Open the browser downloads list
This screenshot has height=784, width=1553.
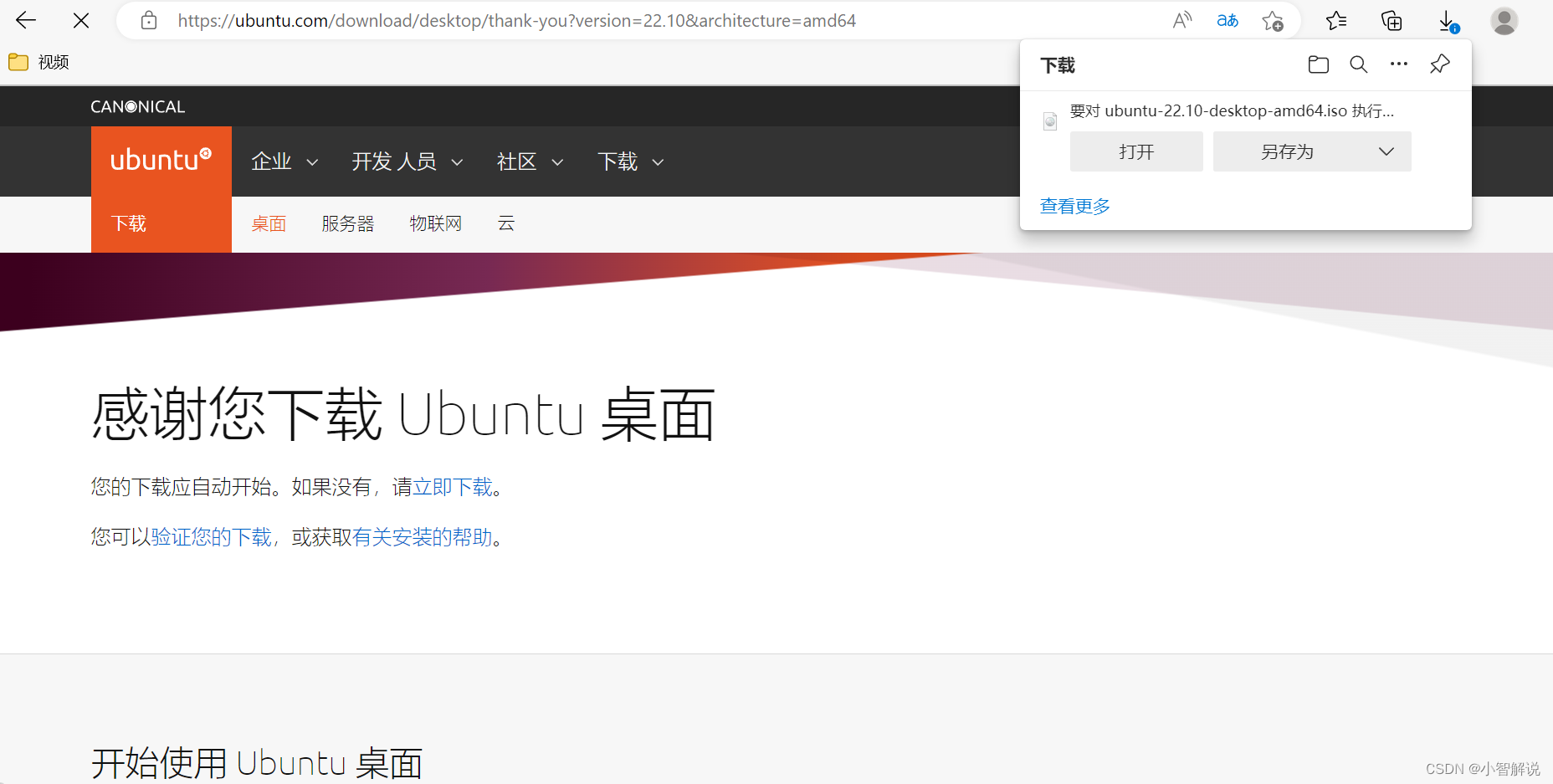coord(1447,20)
